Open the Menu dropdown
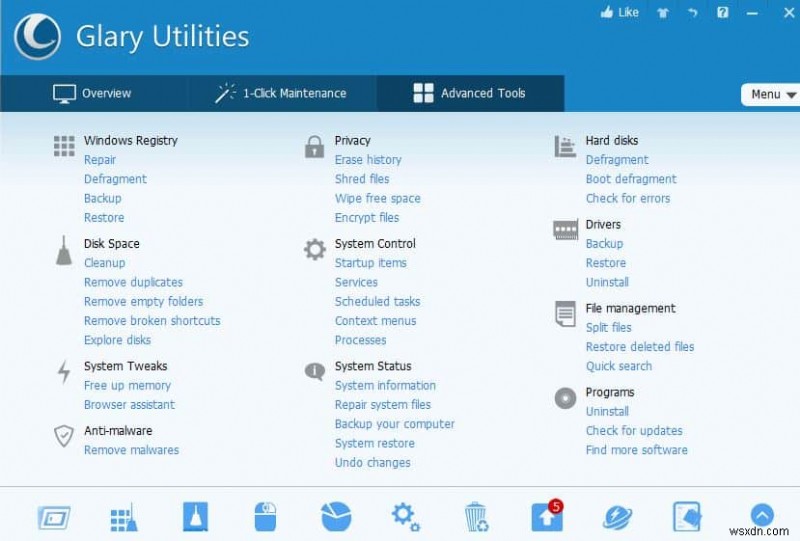Image resolution: width=800 pixels, height=541 pixels. tap(770, 94)
